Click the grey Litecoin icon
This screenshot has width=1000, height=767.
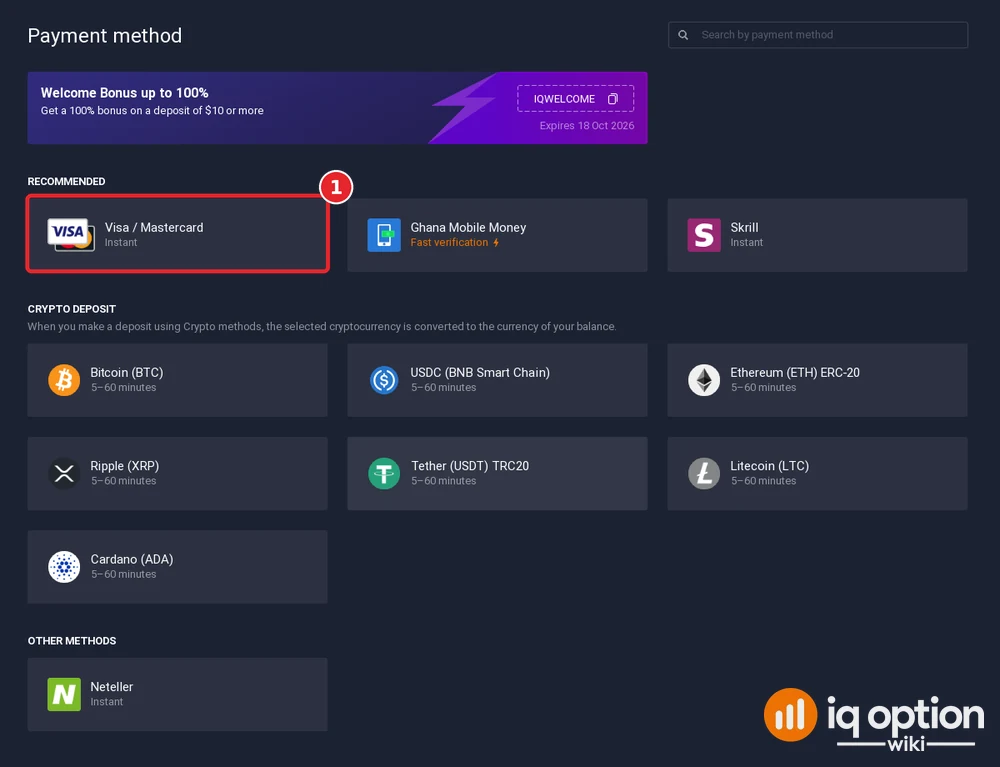[704, 473]
